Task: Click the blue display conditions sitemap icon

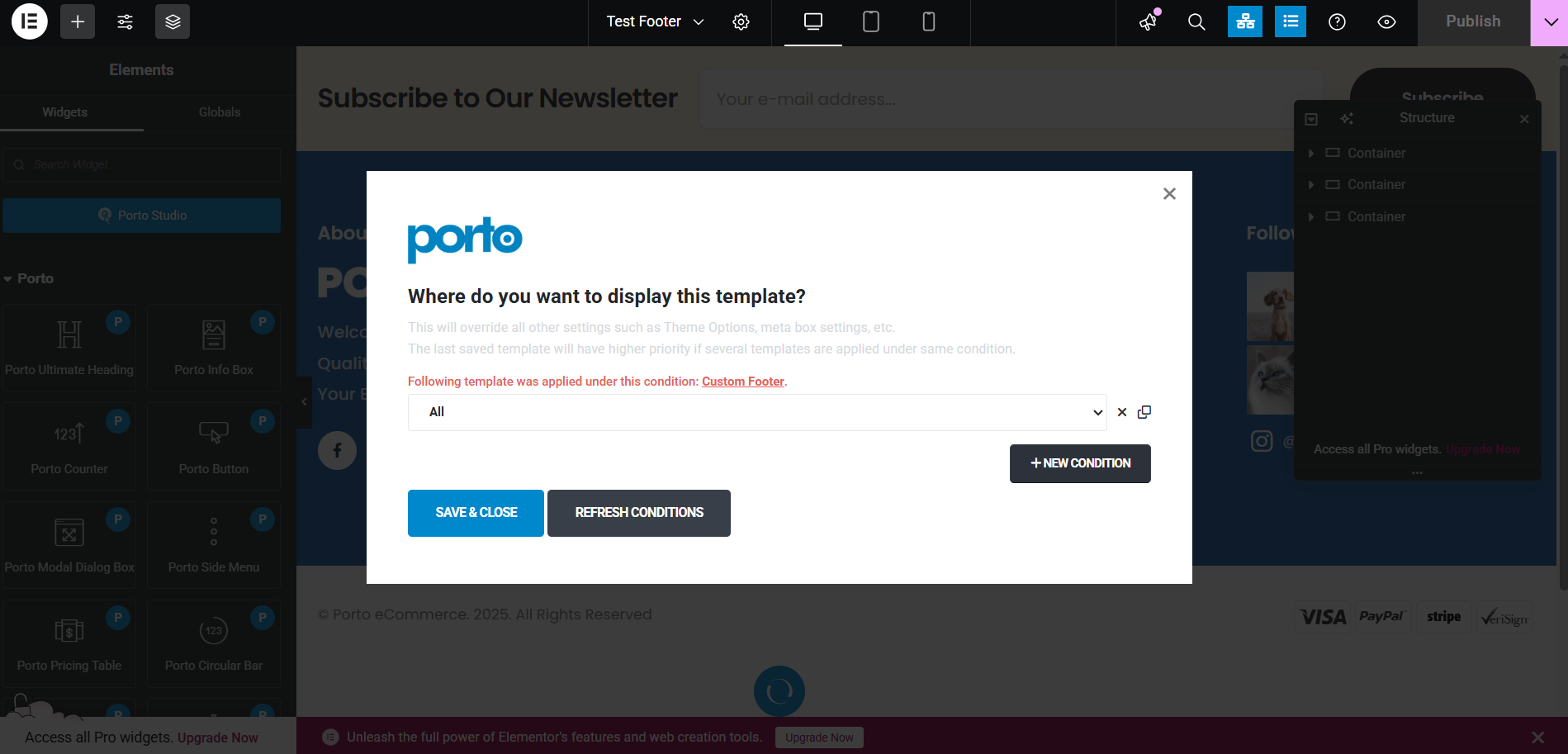Action: tap(1245, 21)
